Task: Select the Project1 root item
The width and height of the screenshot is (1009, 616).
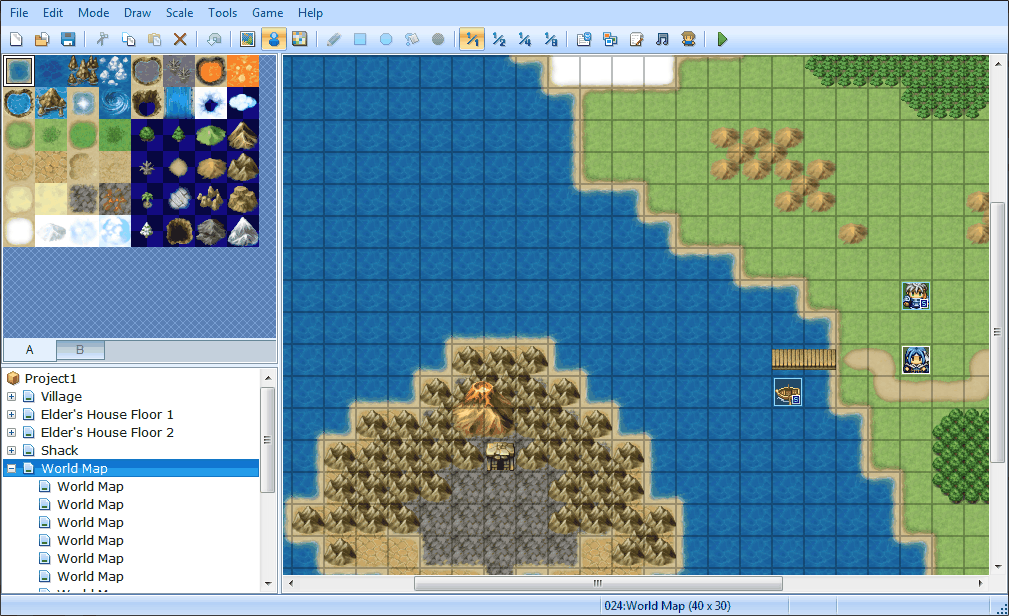Action: tap(50, 378)
